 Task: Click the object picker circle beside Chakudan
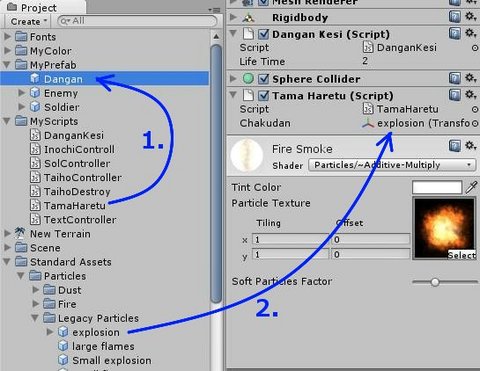pos(475,123)
